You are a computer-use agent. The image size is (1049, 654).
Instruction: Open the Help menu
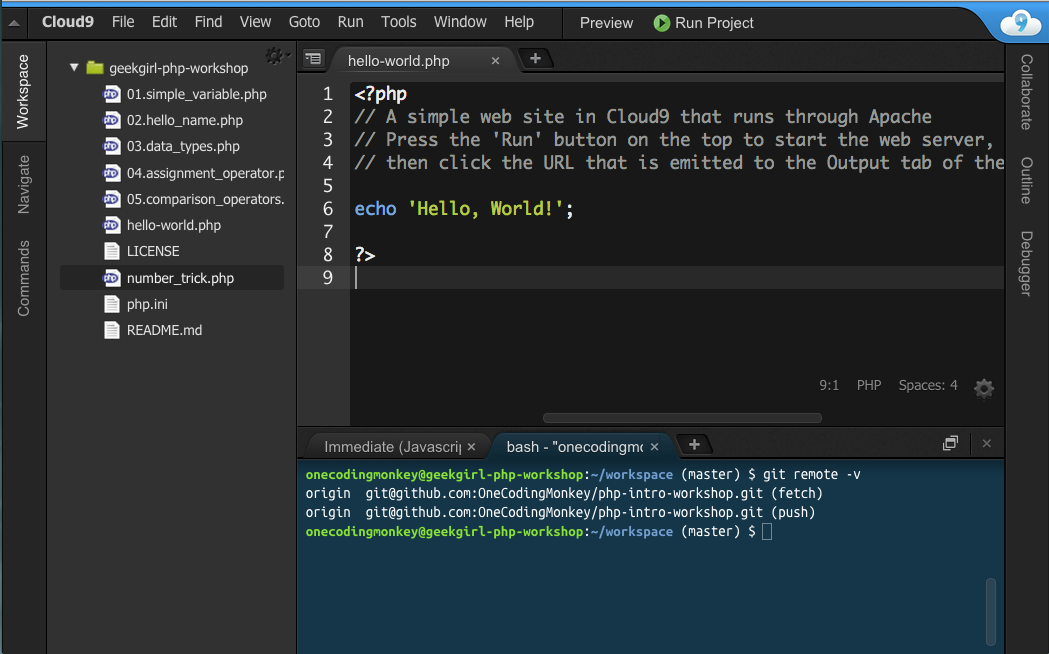[x=519, y=22]
